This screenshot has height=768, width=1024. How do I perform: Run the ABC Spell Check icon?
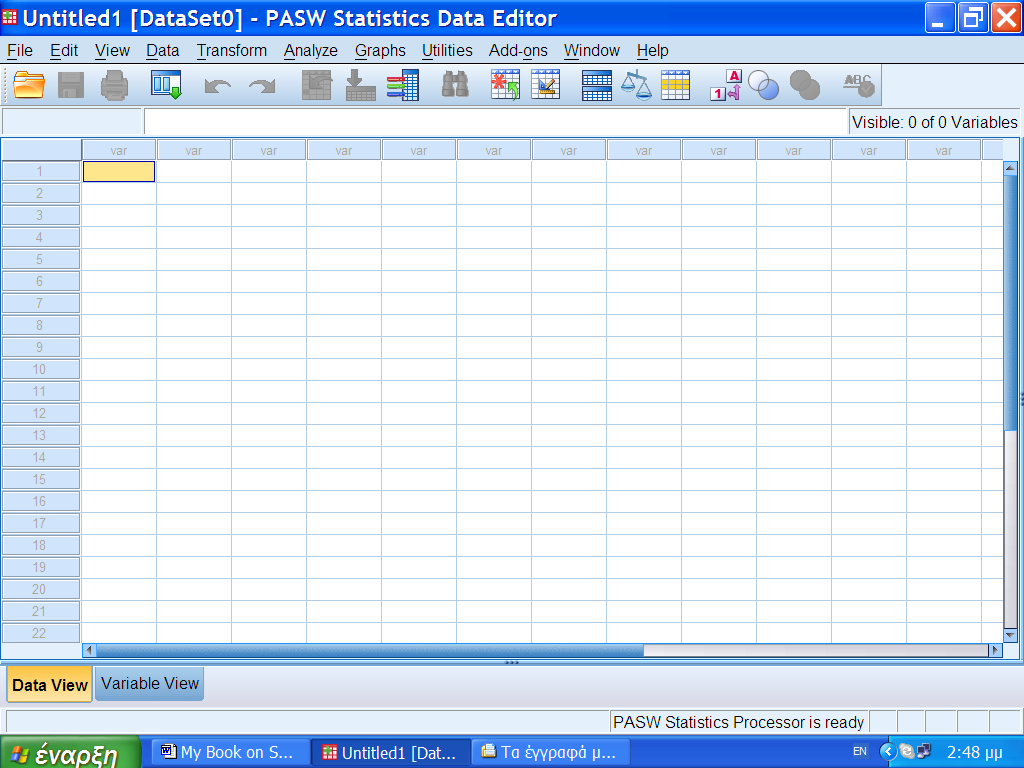(x=859, y=85)
